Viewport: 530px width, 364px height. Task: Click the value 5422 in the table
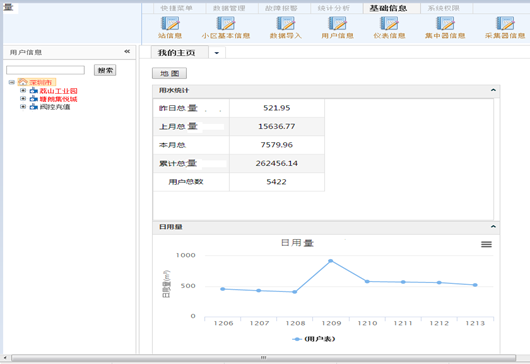(x=276, y=182)
